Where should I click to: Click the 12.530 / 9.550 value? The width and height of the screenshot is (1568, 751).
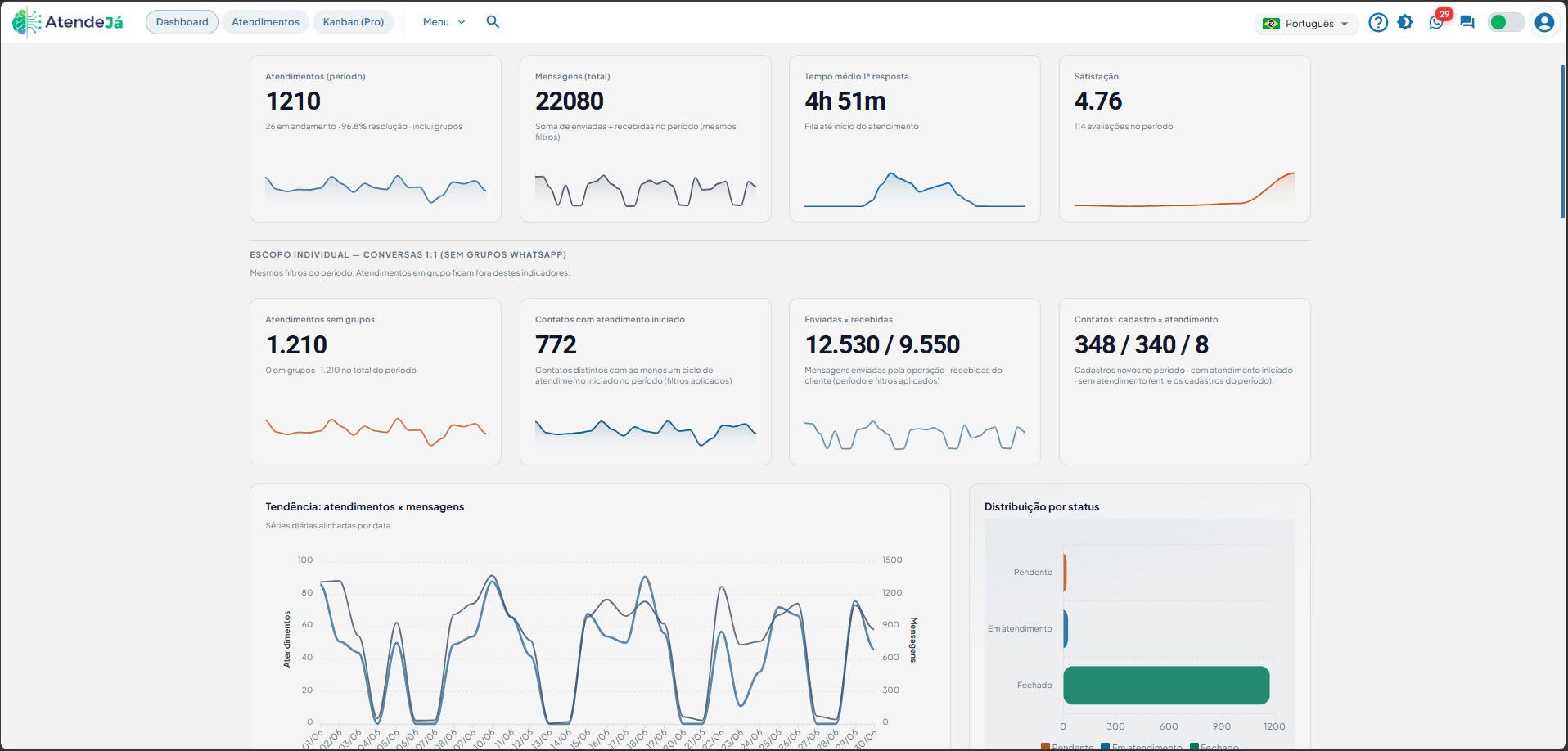click(882, 344)
